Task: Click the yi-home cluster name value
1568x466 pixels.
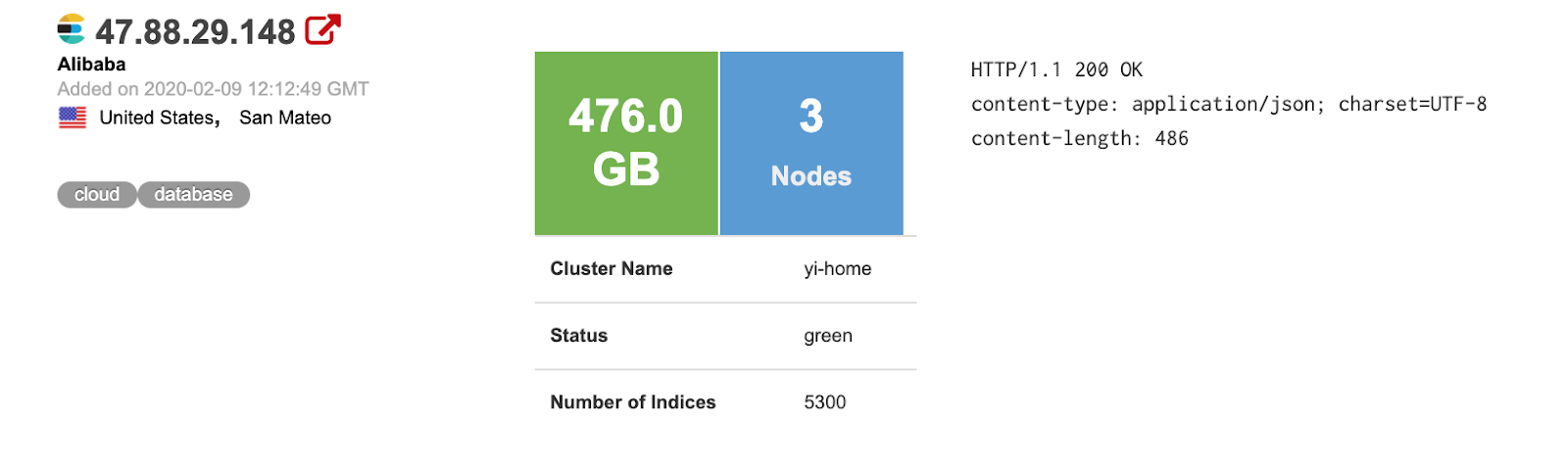Action: coord(837,268)
